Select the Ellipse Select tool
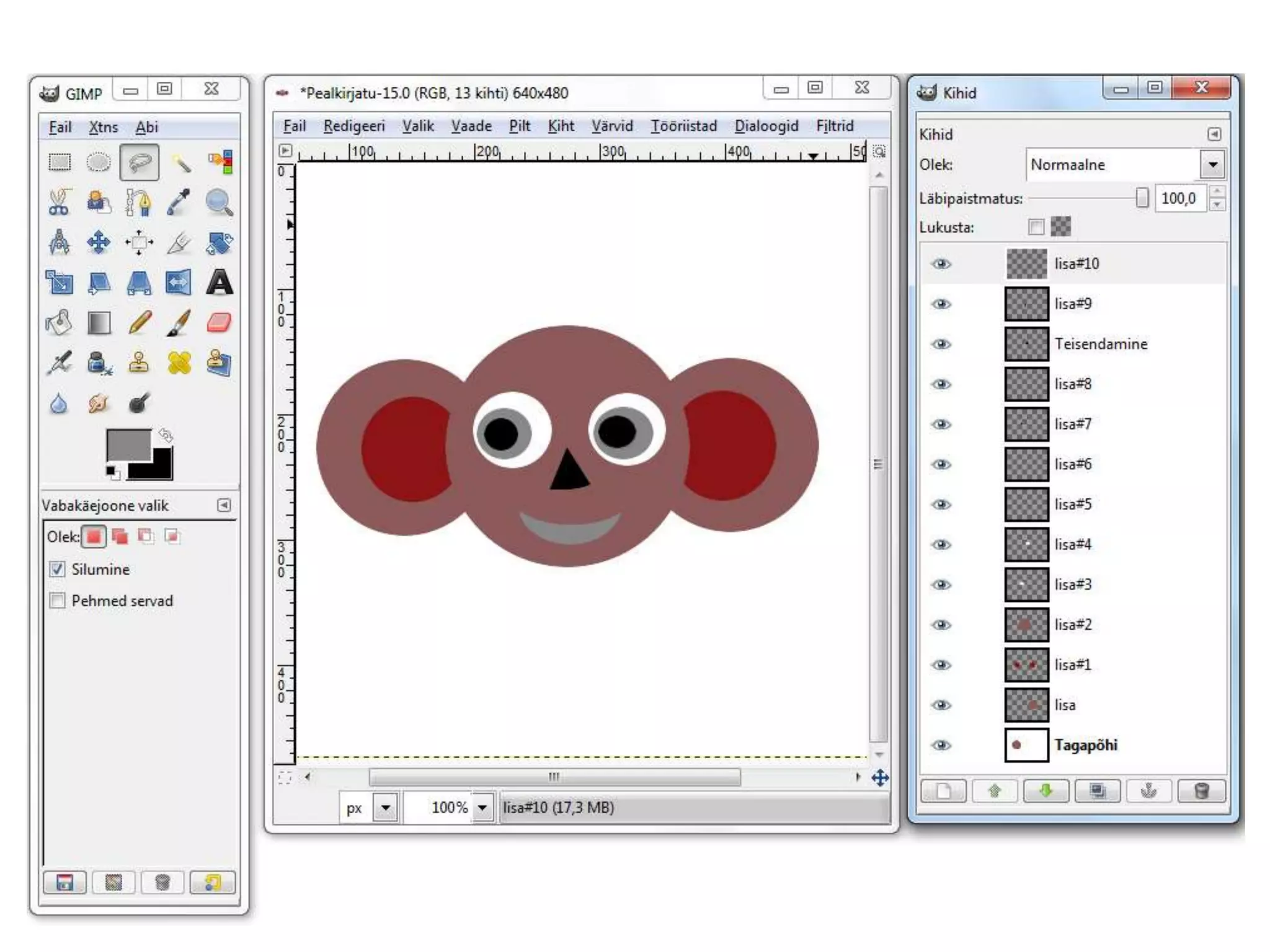 tap(99, 162)
